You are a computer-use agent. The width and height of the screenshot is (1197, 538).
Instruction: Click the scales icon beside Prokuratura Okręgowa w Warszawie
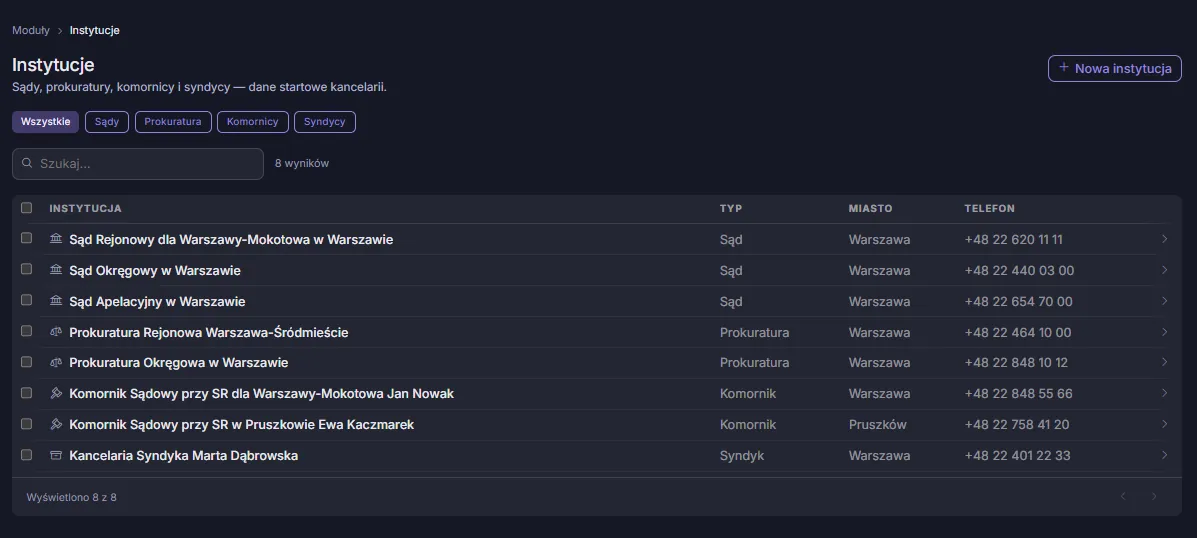pos(56,362)
